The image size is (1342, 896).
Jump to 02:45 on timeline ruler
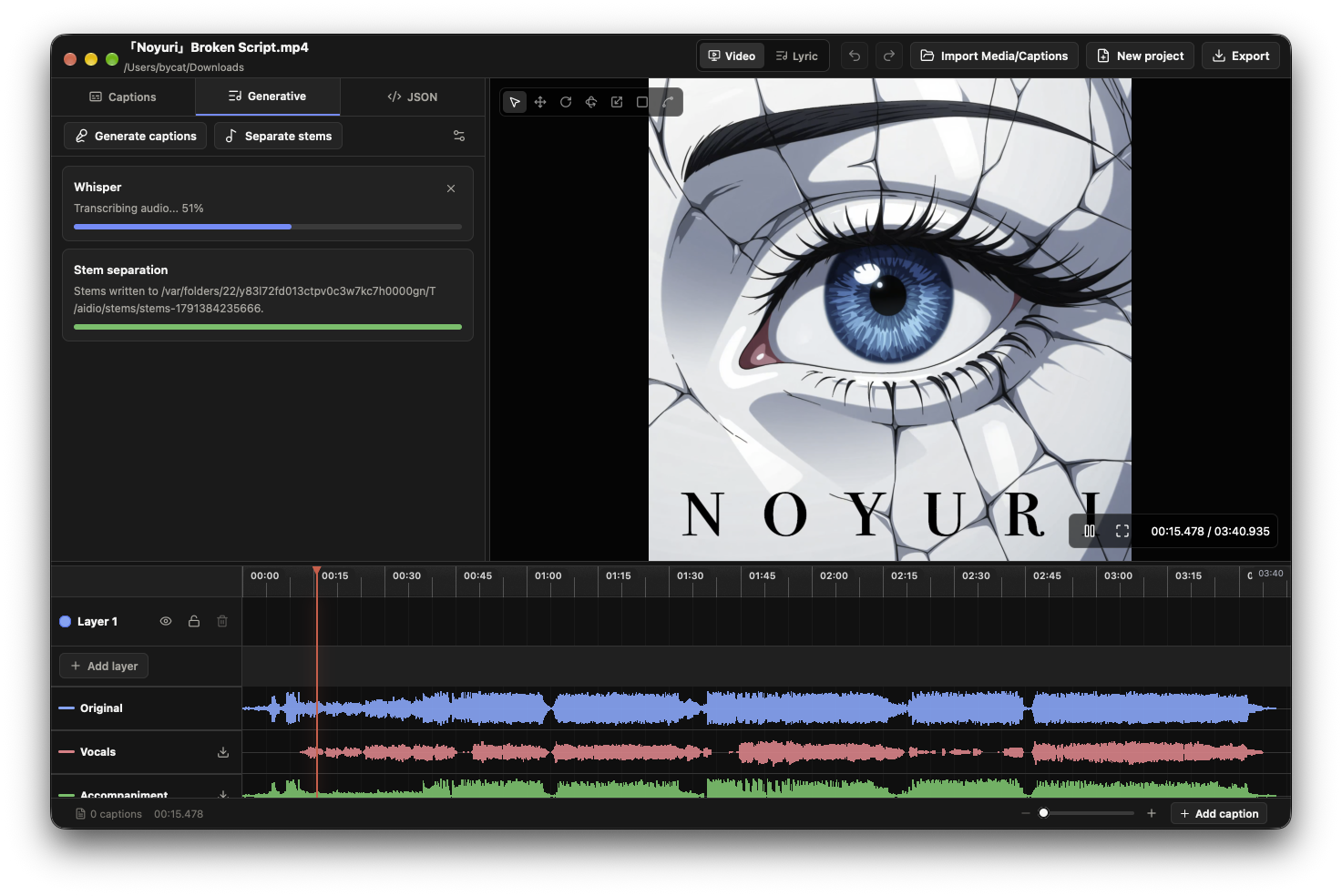click(x=1047, y=575)
